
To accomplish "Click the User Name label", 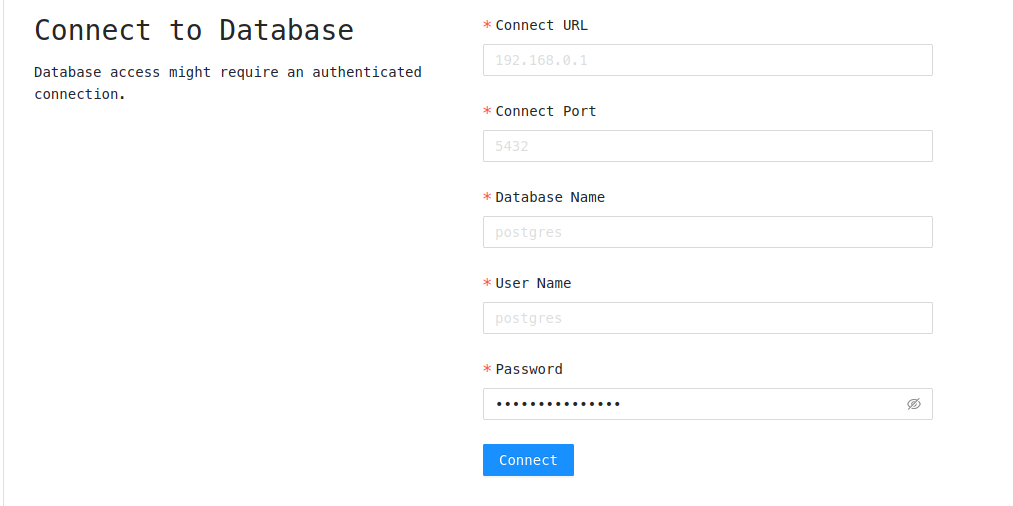I will pos(533,283).
